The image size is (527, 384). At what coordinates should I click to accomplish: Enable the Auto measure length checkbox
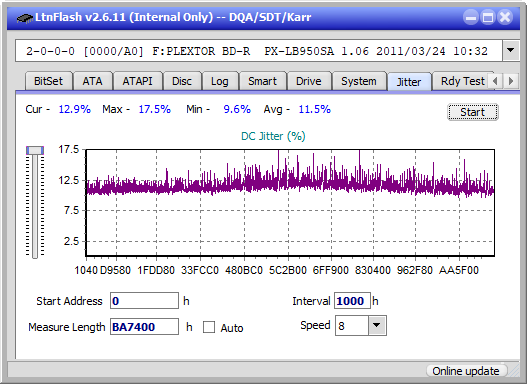pos(209,327)
